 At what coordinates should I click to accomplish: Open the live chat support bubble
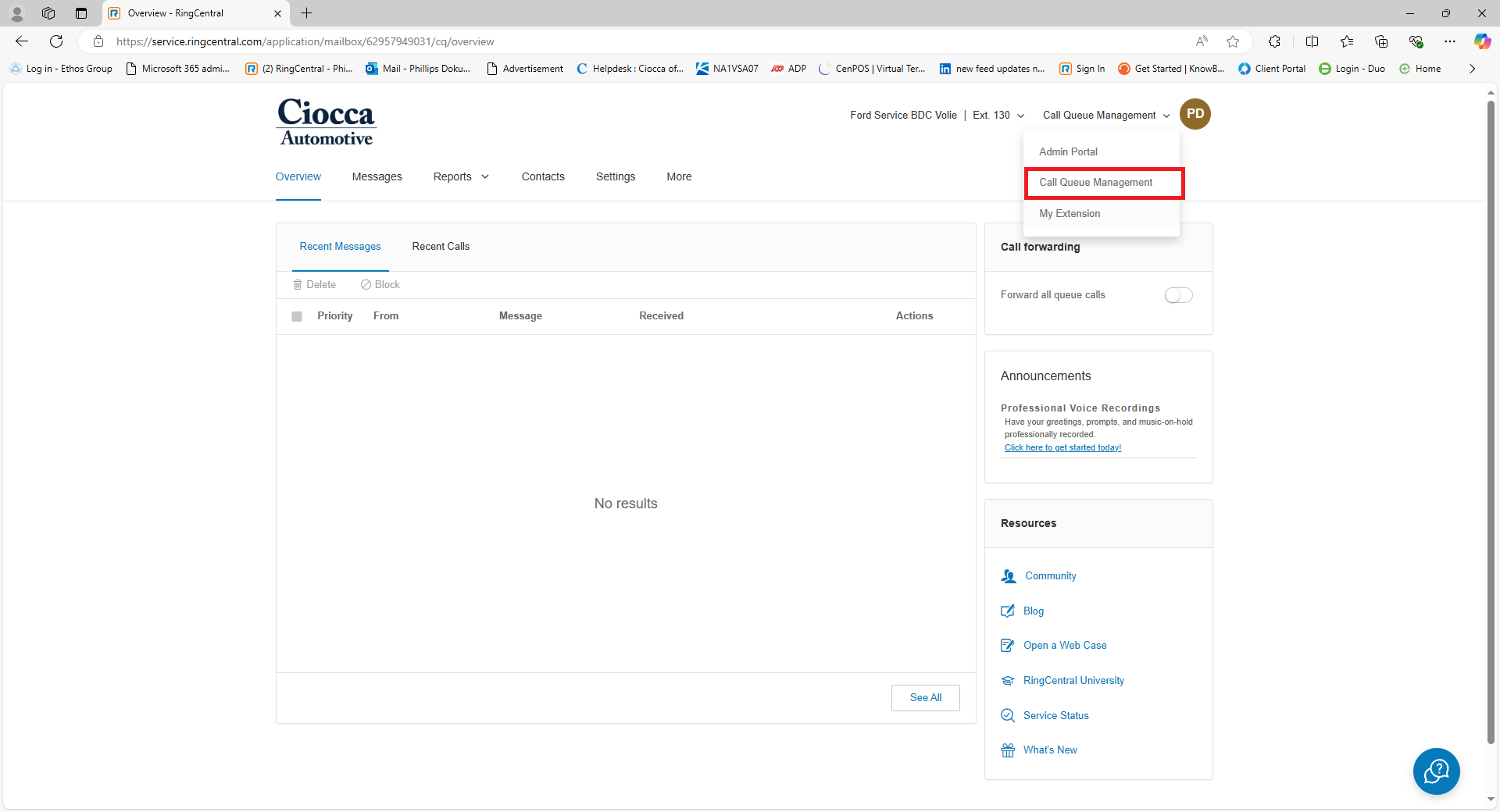tap(1436, 771)
